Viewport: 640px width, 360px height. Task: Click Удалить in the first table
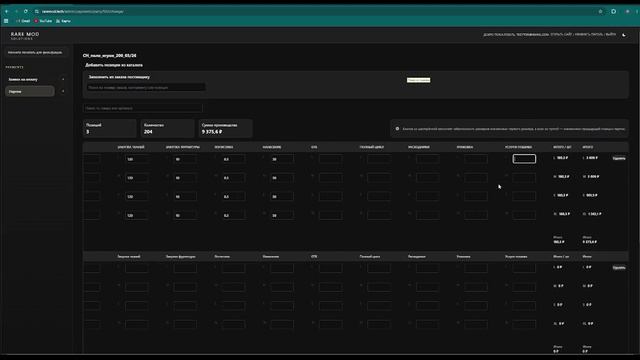(x=619, y=158)
